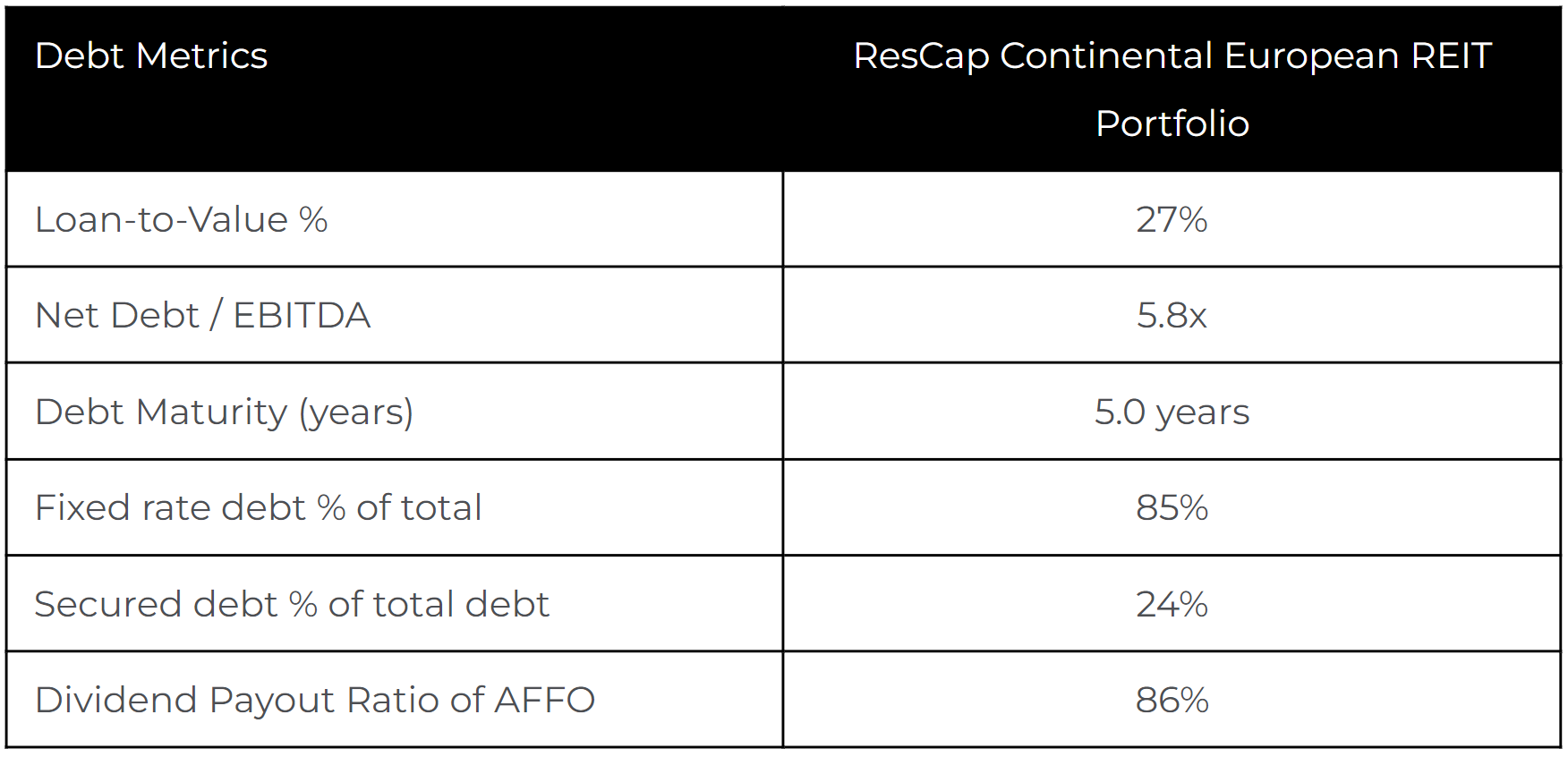Select the 5.8x value cell
This screenshot has width=1568, height=757.
coord(1172,316)
